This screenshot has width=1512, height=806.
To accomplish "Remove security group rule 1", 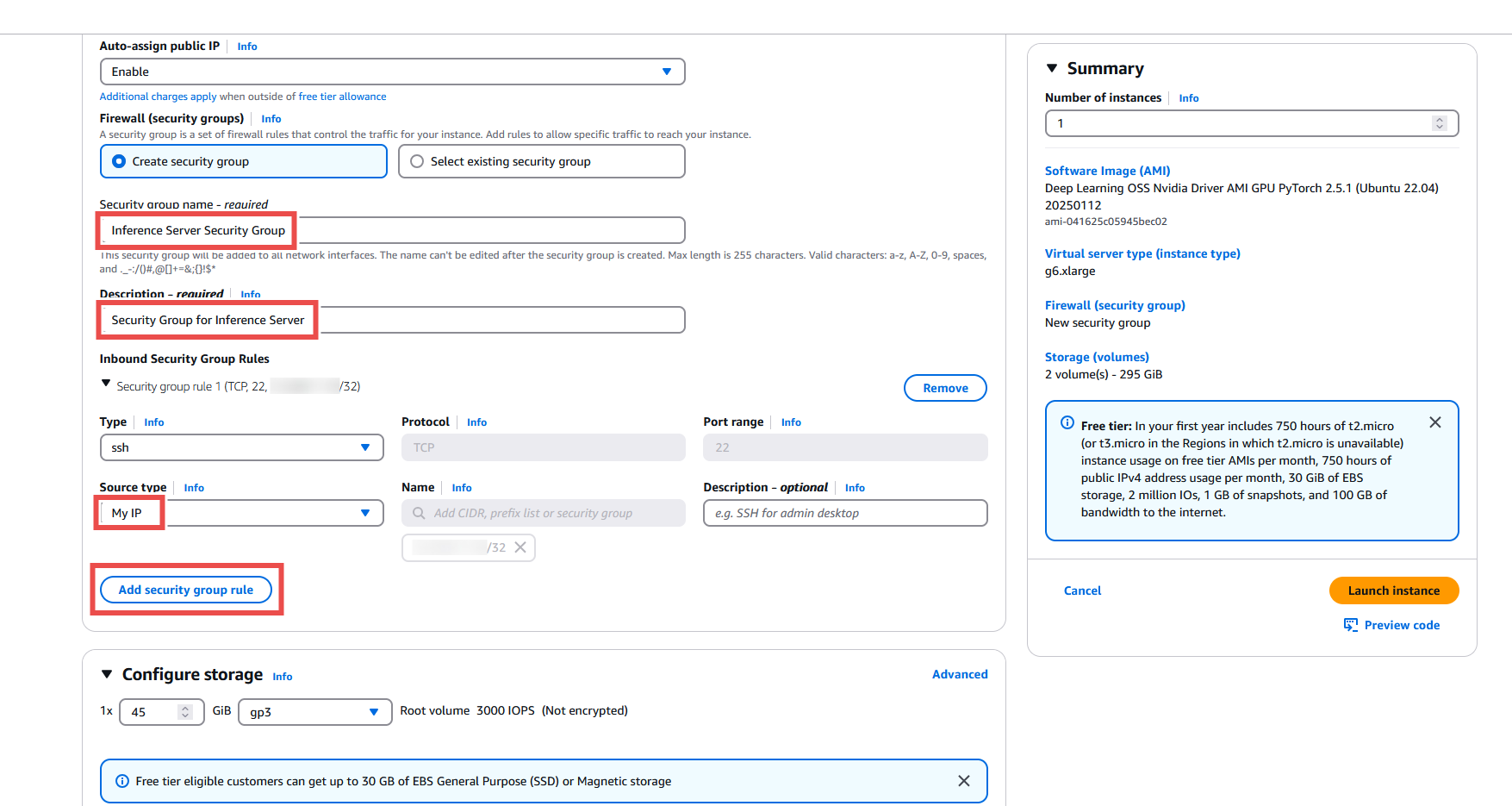I will click(x=945, y=388).
